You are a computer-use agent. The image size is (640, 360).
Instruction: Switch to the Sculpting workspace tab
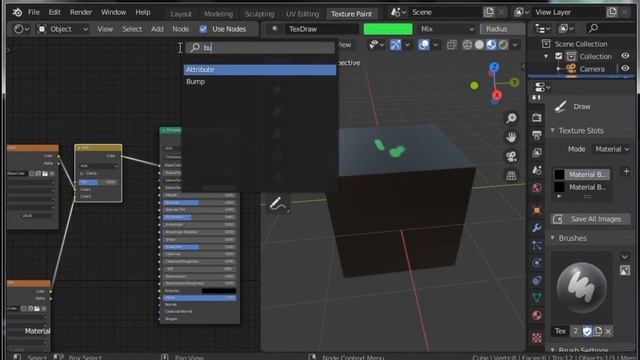click(x=259, y=14)
